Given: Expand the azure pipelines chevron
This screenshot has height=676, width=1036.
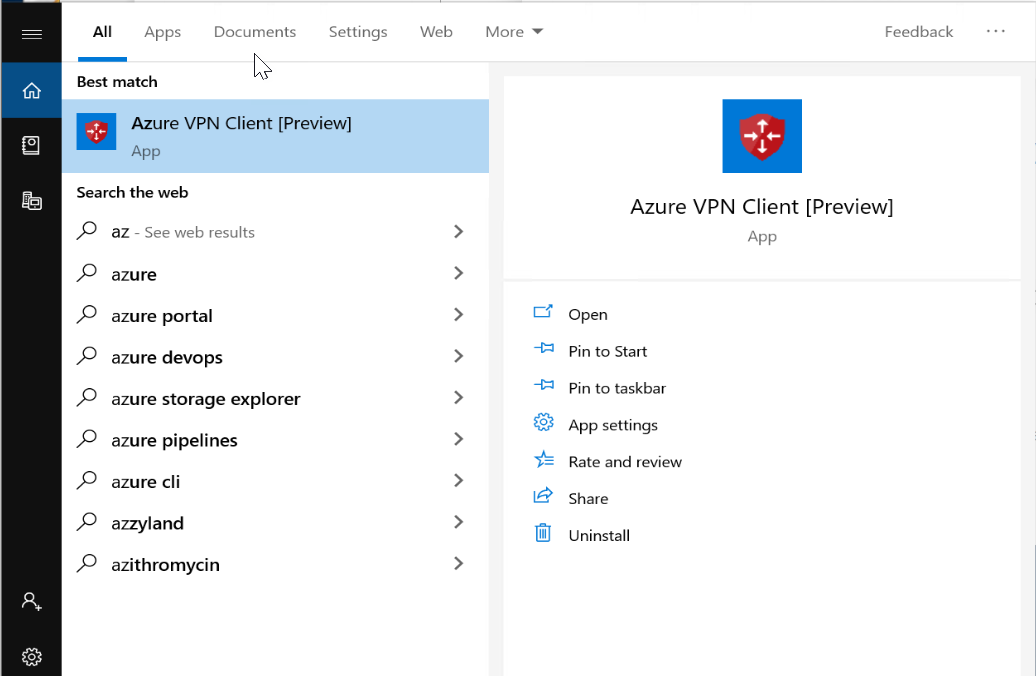Looking at the screenshot, I should 459,439.
